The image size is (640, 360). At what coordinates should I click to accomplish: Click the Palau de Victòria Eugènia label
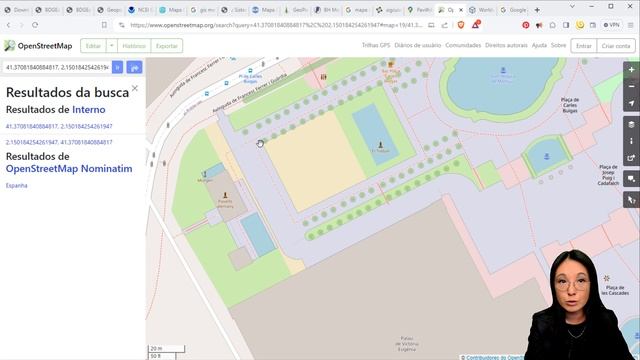point(407,344)
